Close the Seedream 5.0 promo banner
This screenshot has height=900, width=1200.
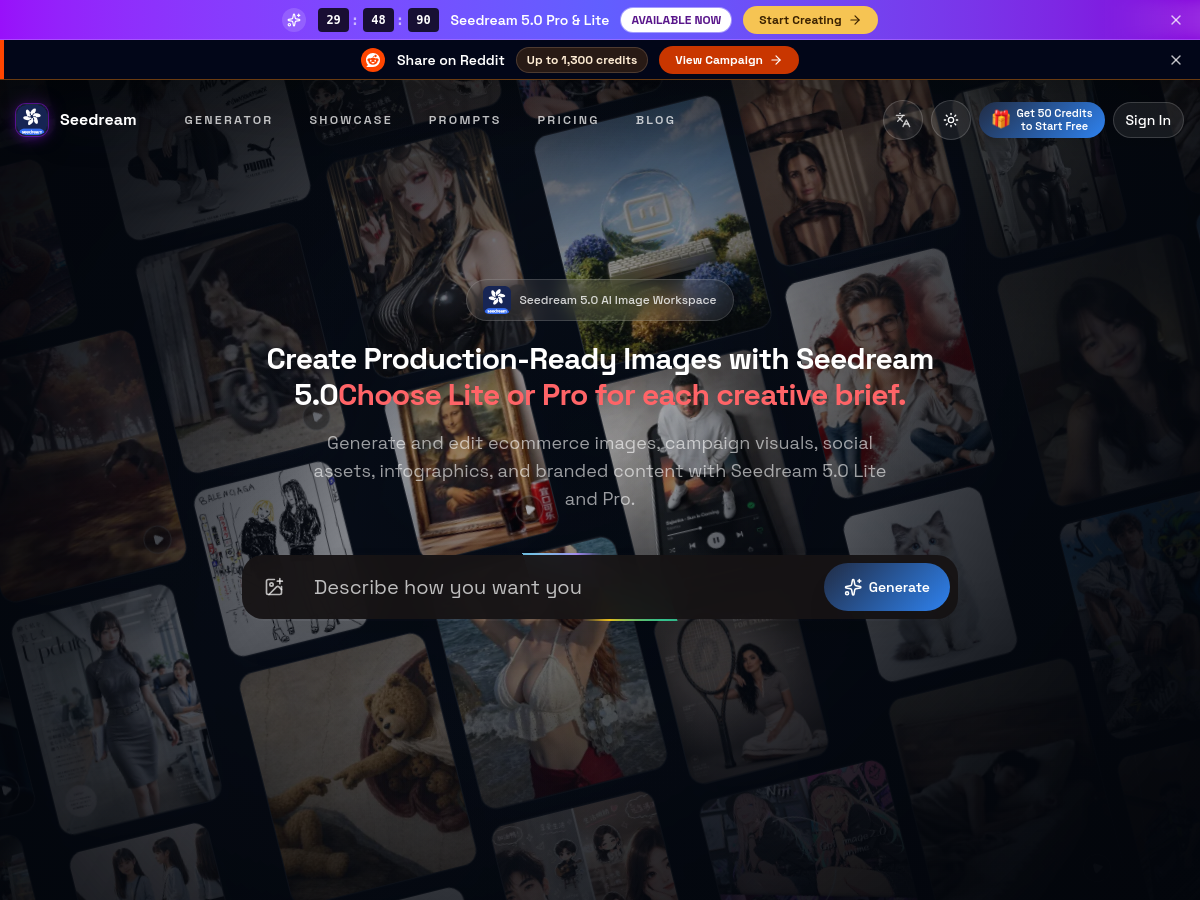point(1176,20)
